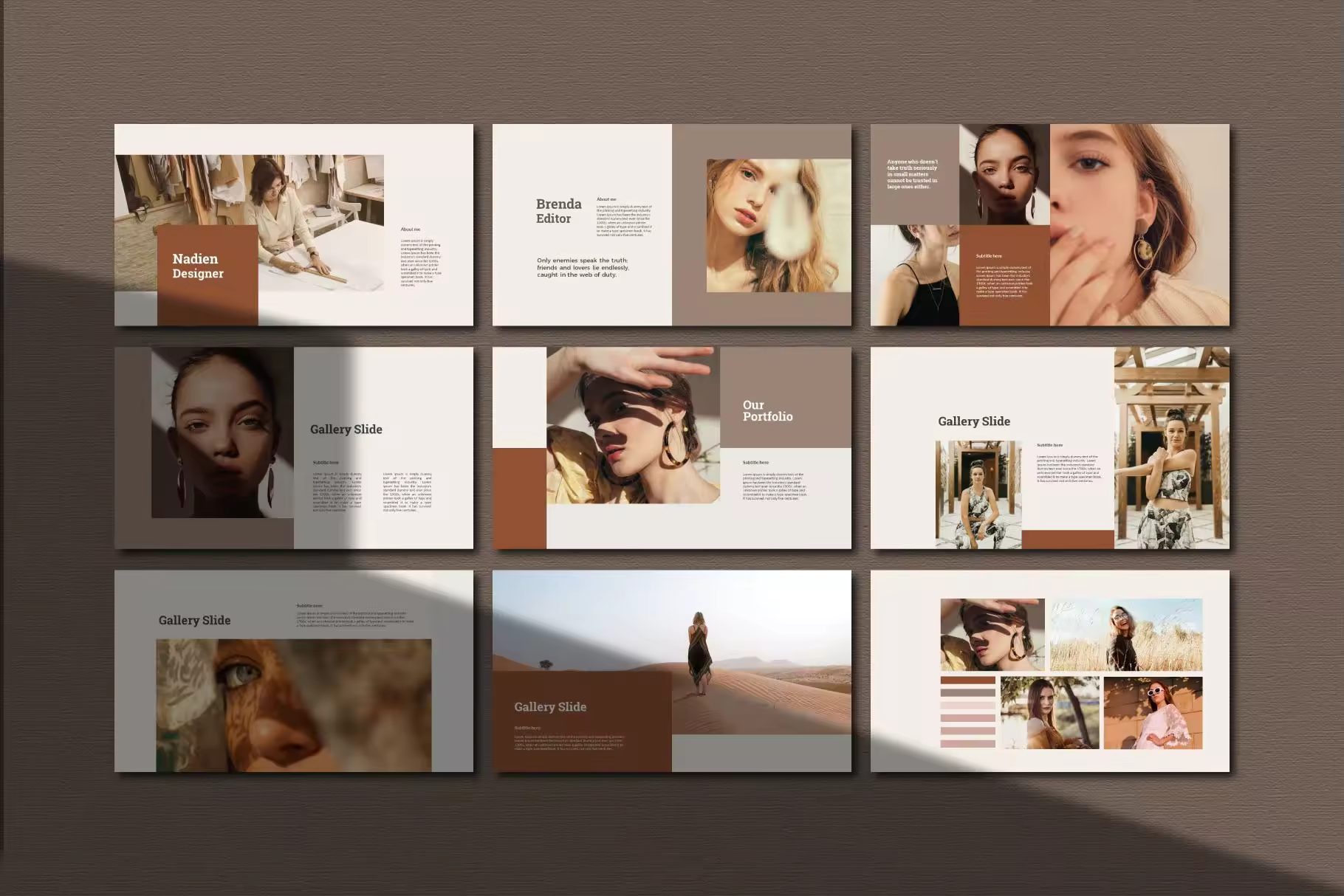The image size is (1344, 896).
Task: Click the "Brenda Editor" title text
Action: coord(558,211)
